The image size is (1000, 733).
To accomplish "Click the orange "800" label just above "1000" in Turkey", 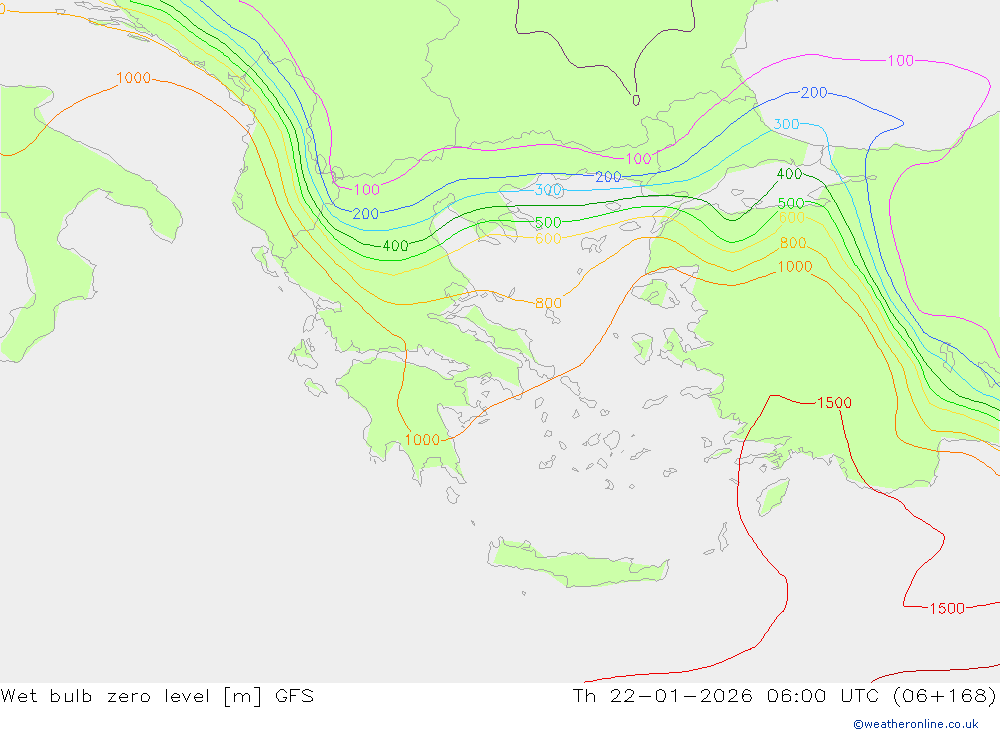I will tap(793, 243).
